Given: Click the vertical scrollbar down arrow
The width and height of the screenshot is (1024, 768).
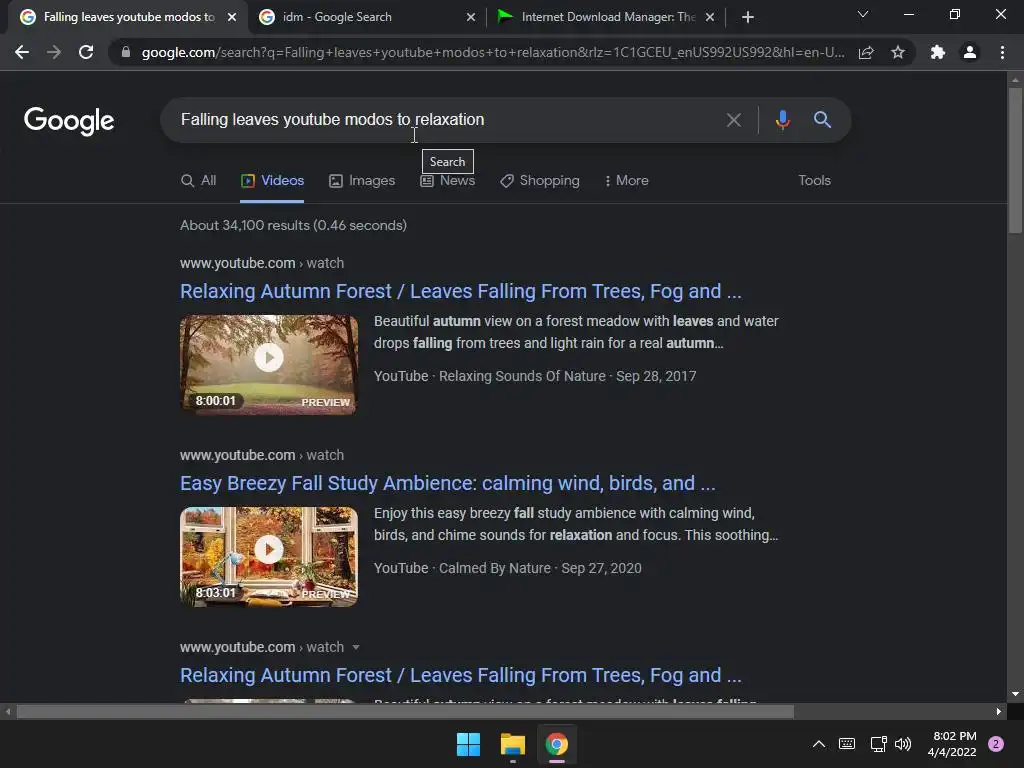Looking at the screenshot, I should [x=1015, y=694].
